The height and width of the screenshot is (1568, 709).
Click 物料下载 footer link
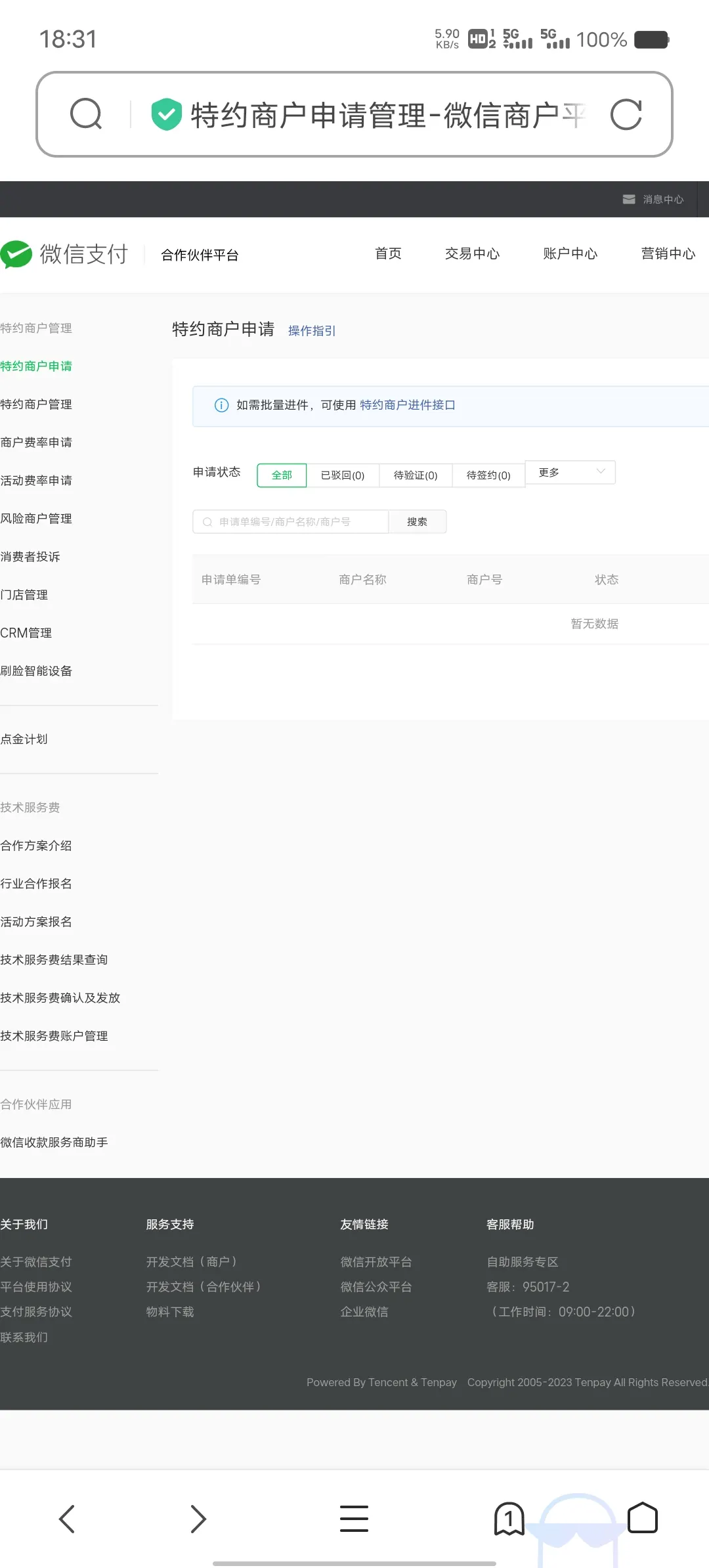pos(170,1312)
